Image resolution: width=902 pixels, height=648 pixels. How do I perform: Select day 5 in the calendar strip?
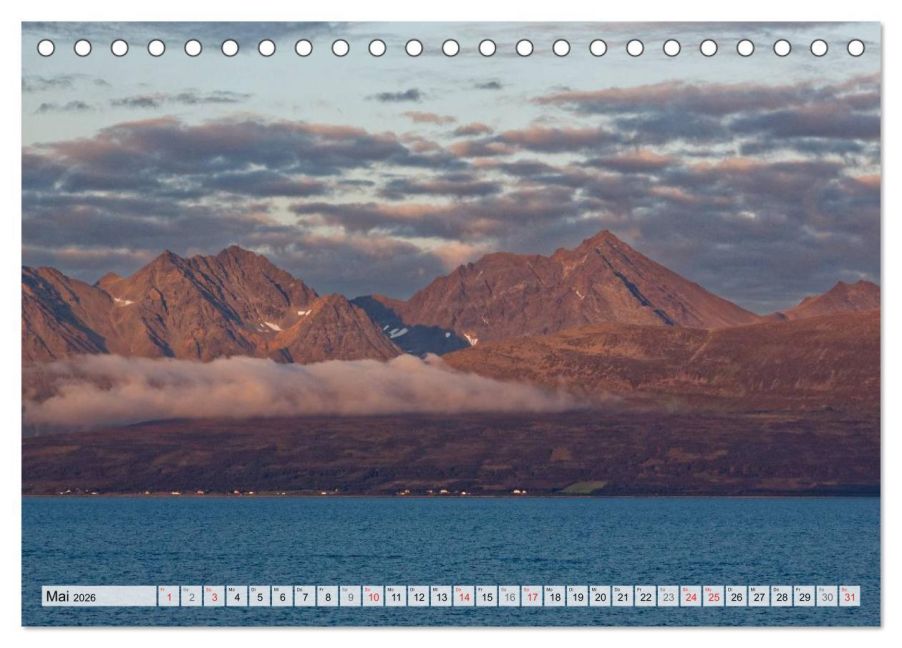(259, 596)
